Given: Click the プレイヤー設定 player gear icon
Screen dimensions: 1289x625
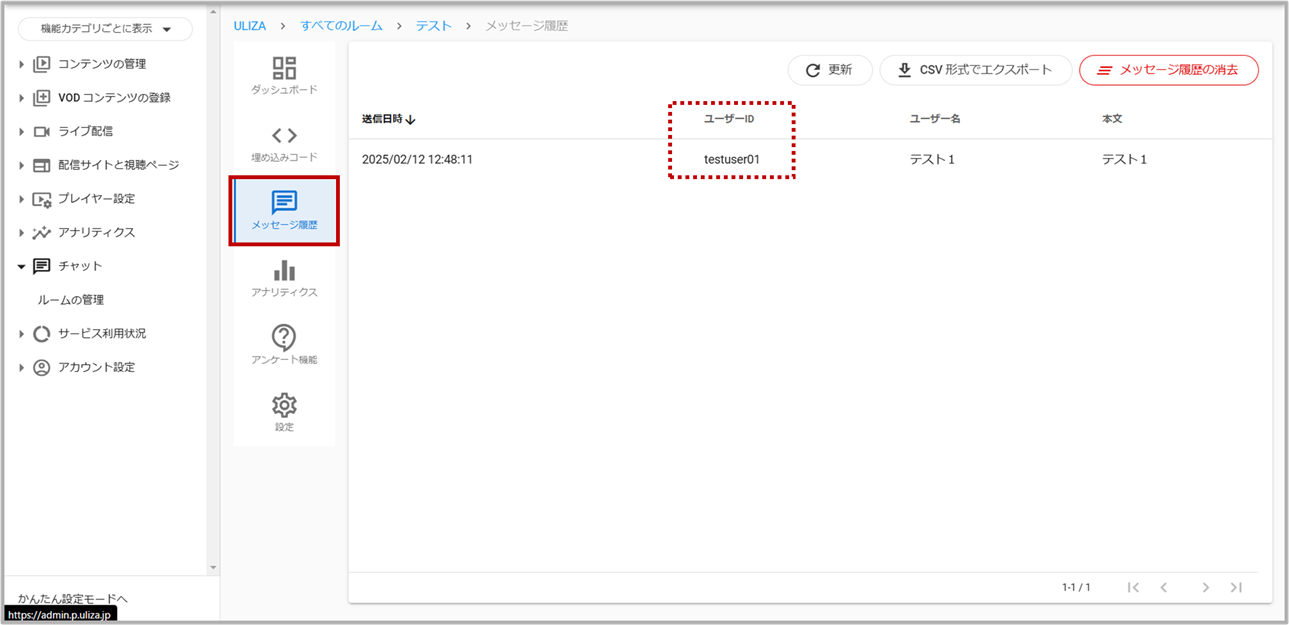Looking at the screenshot, I should click(x=42, y=199).
